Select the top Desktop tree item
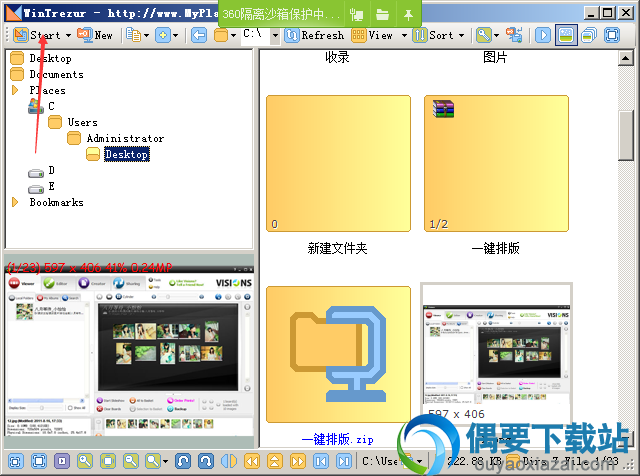The height and width of the screenshot is (476, 640). (50, 58)
